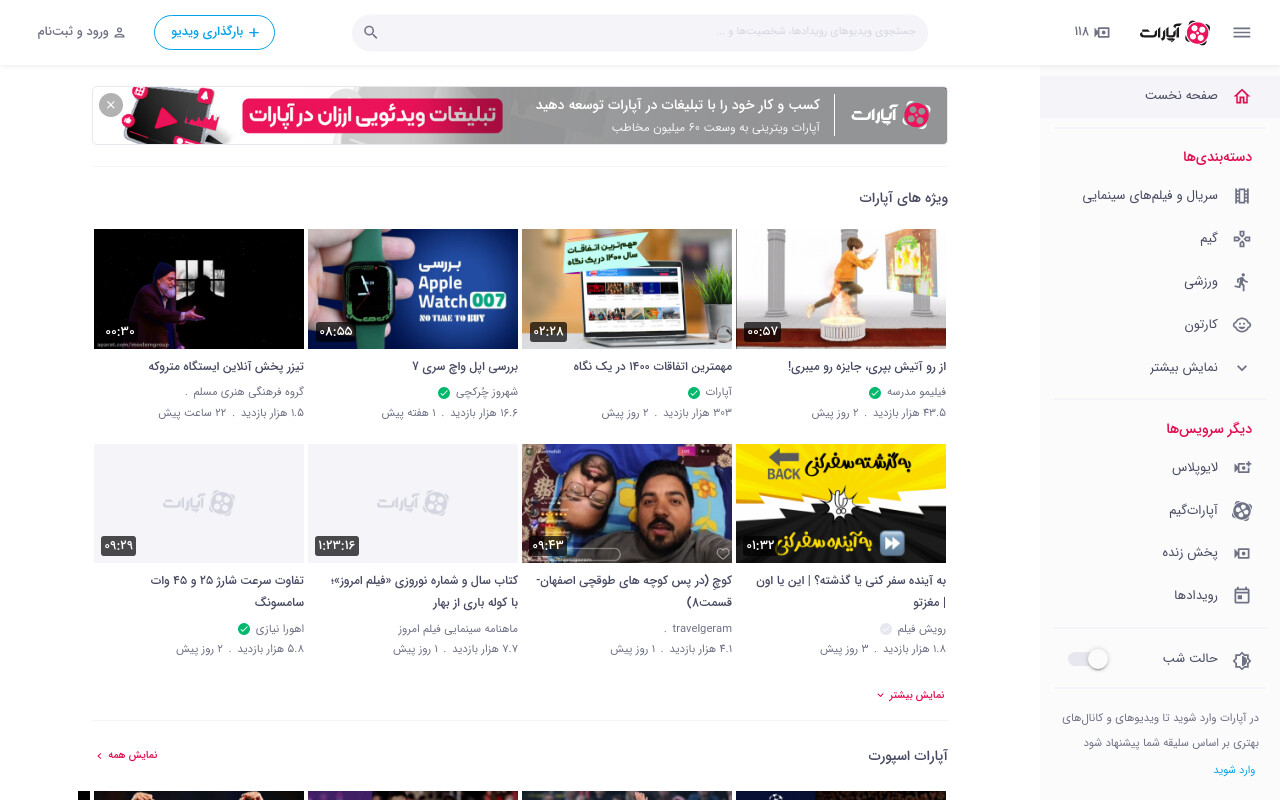
Task: Click the آپارات اسپورت section heading
Action: (x=908, y=756)
